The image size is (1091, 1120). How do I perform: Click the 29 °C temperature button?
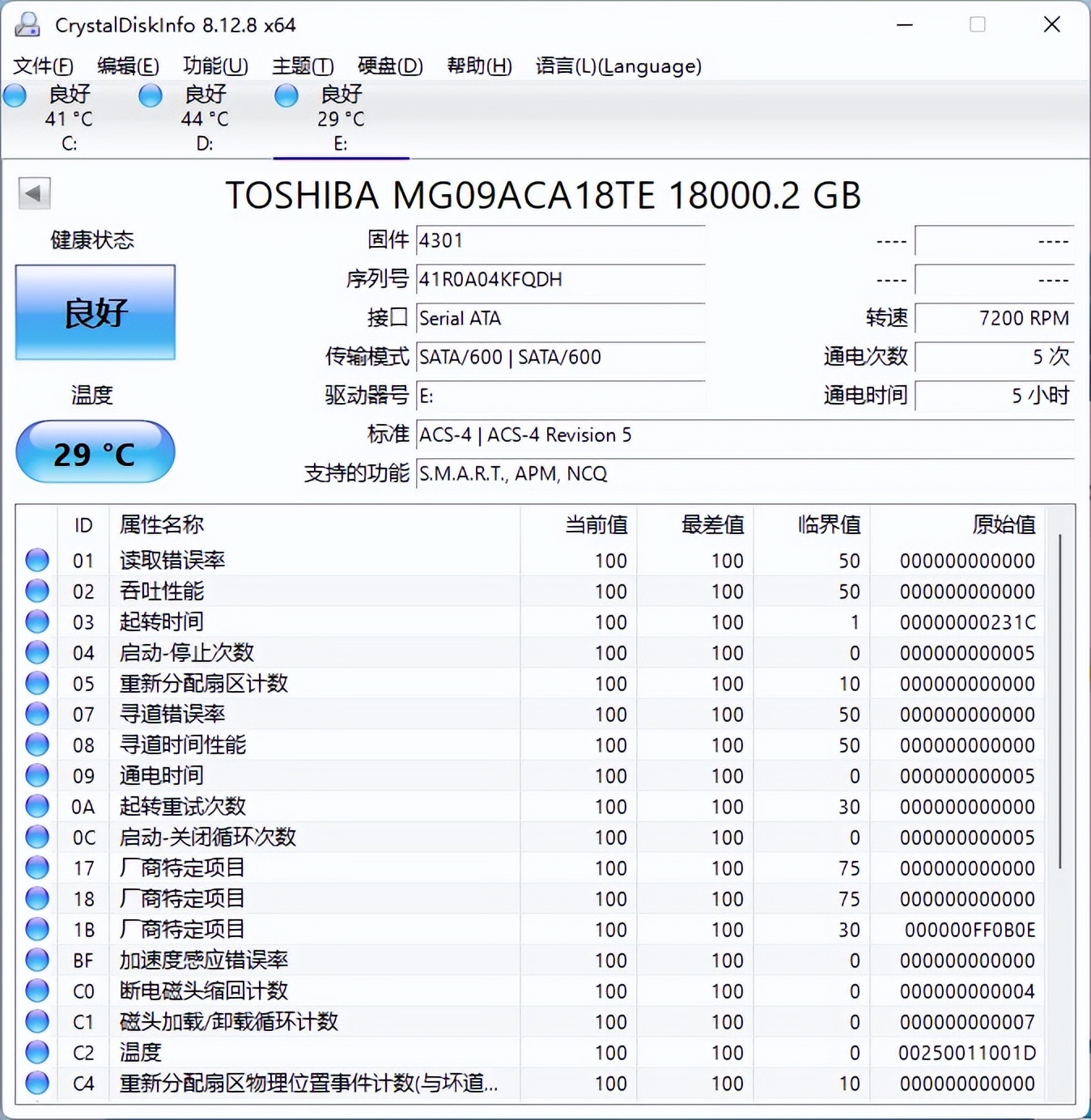(x=96, y=452)
